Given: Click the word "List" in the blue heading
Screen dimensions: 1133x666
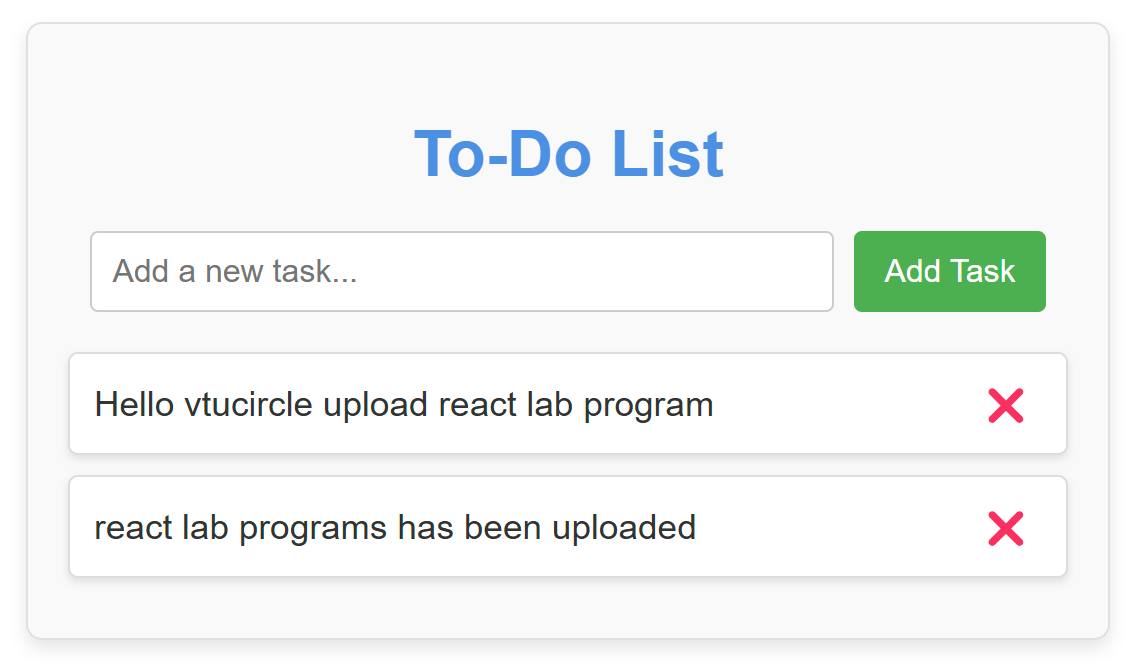Looking at the screenshot, I should [x=668, y=153].
